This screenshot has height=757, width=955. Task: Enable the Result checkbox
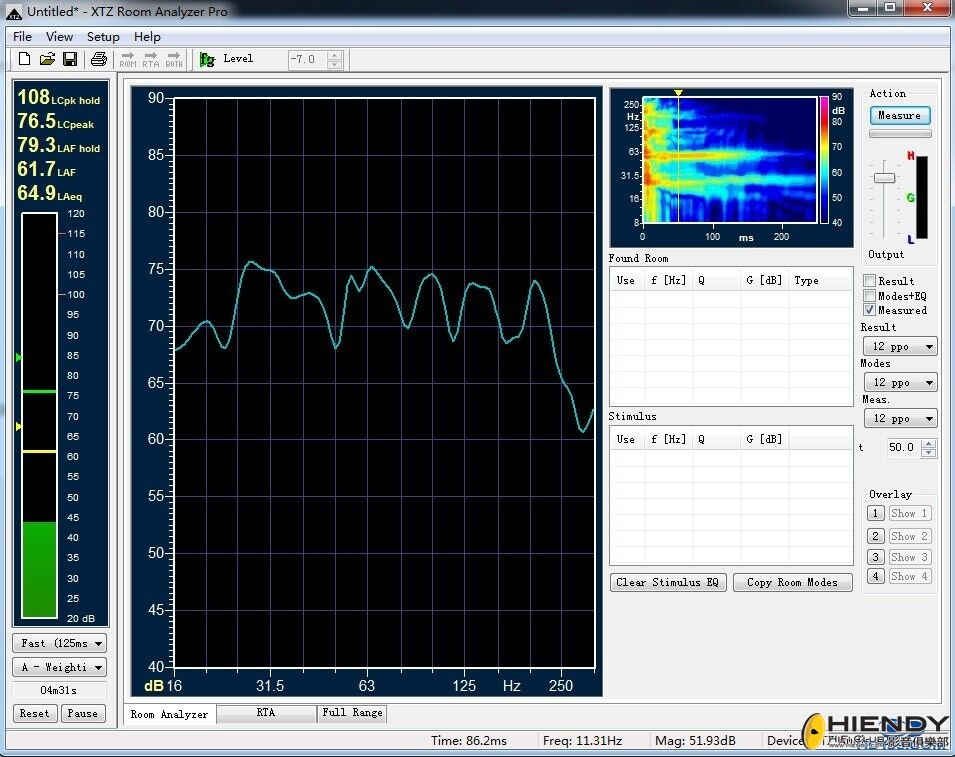point(870,281)
